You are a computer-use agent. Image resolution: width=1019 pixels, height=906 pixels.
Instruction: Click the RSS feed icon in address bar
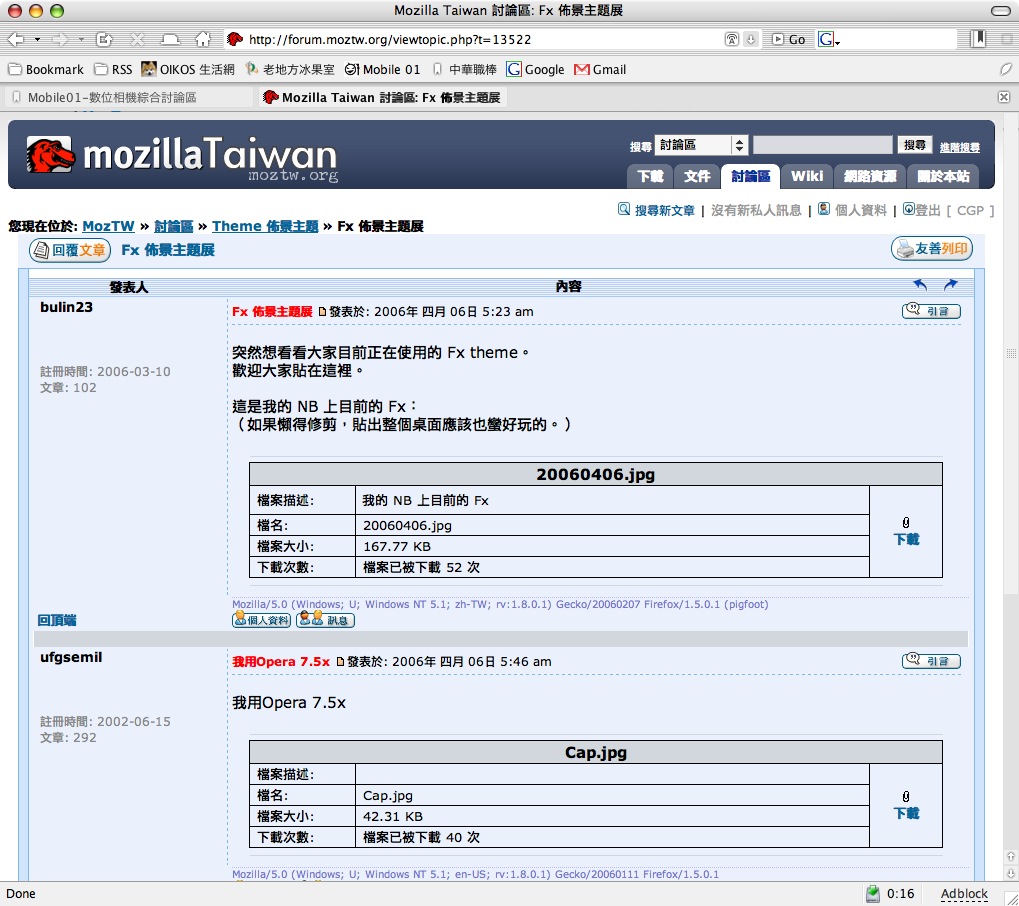point(732,39)
